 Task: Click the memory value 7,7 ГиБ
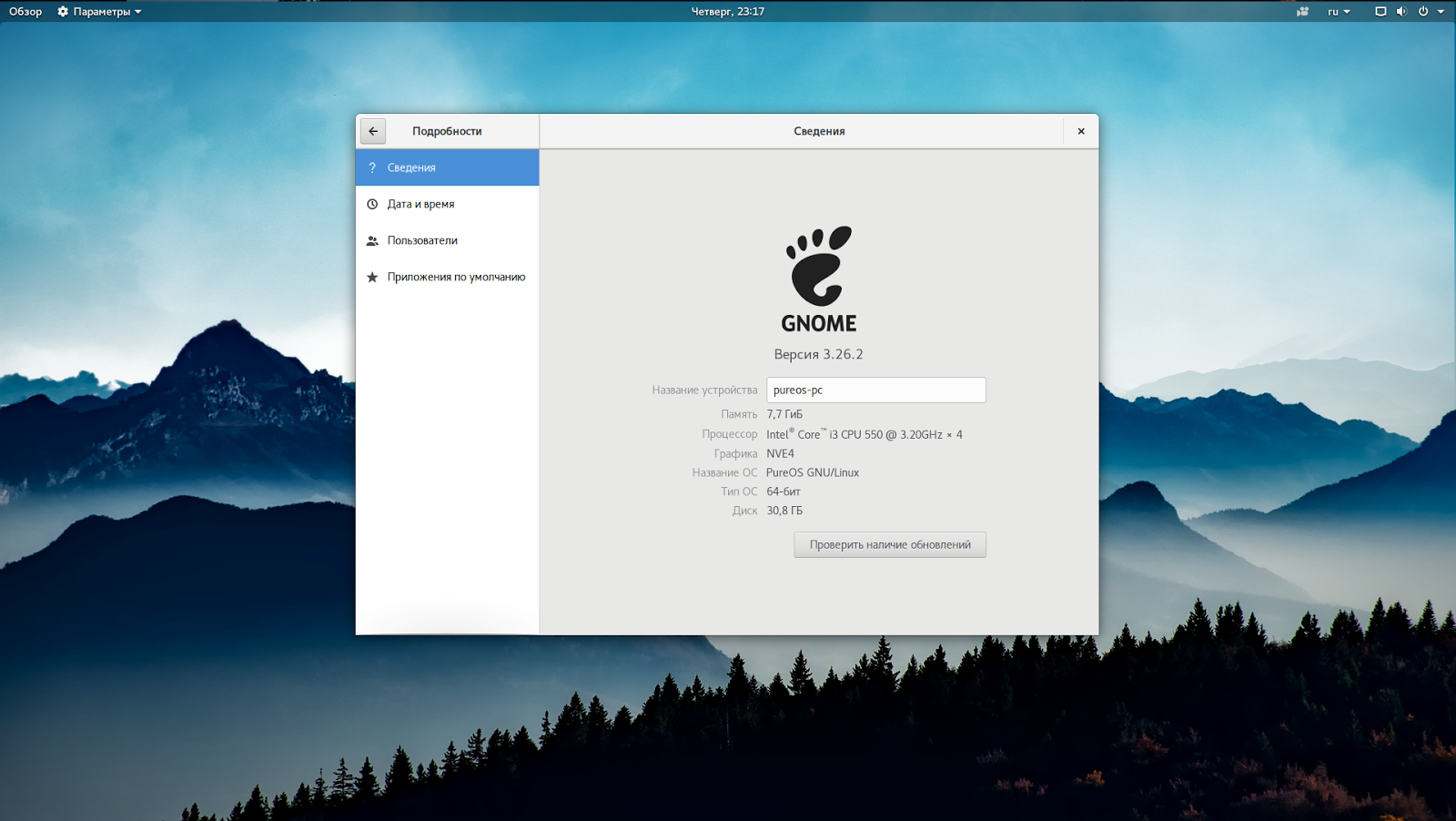[x=784, y=414]
